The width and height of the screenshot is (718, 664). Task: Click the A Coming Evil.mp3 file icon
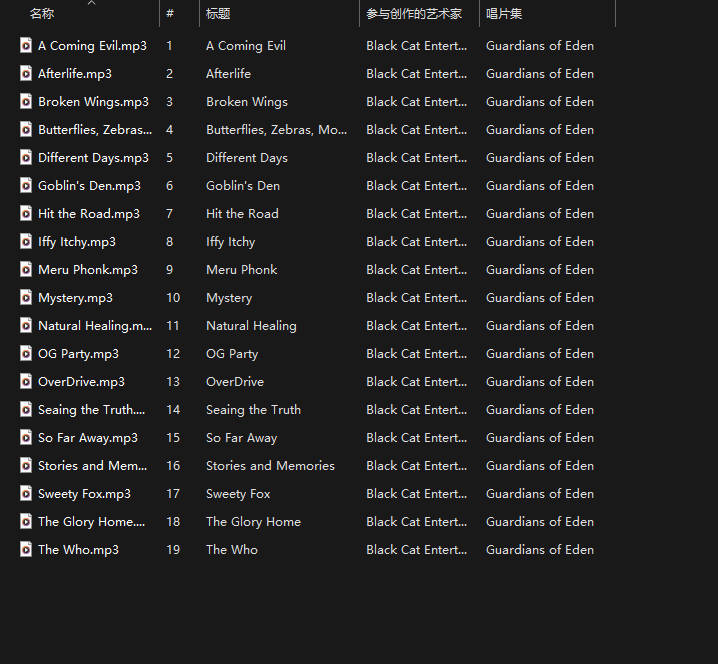click(x=26, y=45)
